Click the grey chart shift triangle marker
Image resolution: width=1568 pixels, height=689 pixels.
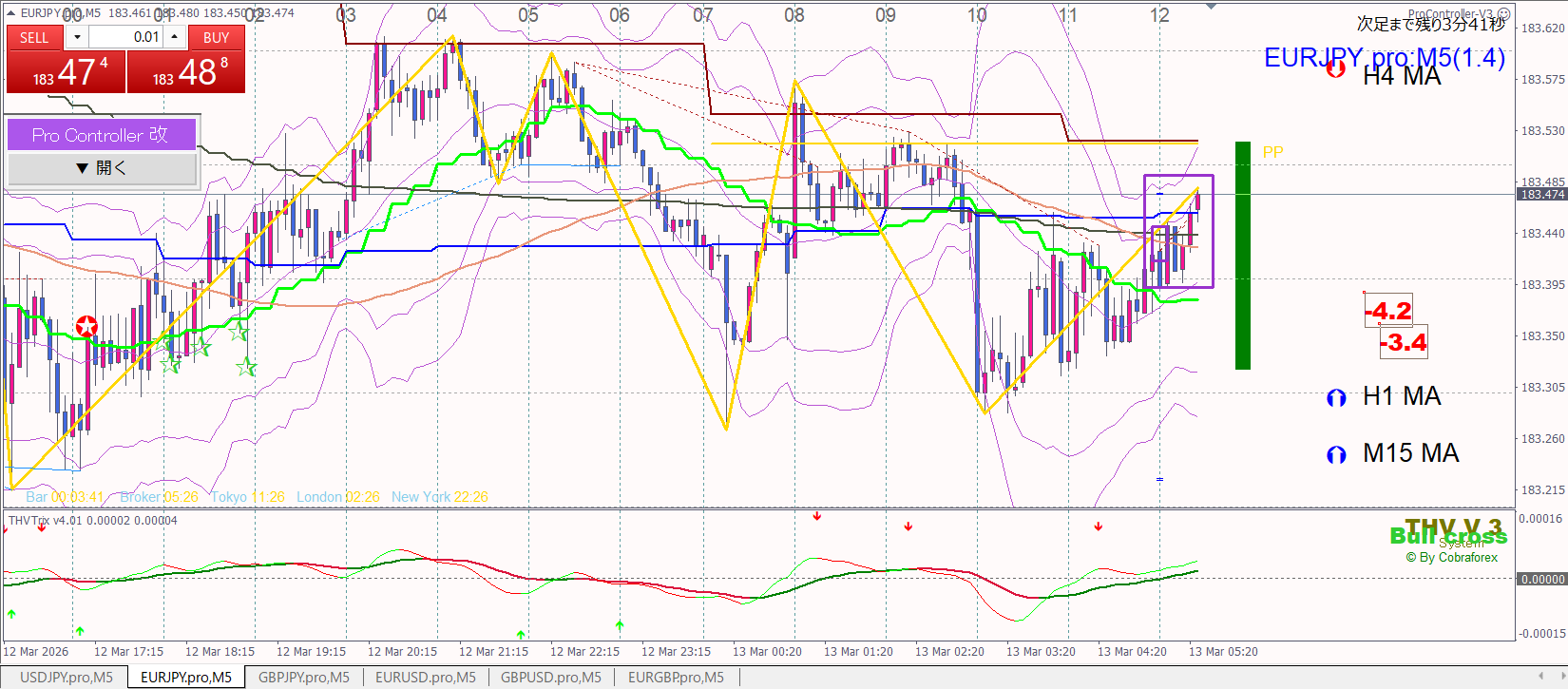[1211, 7]
